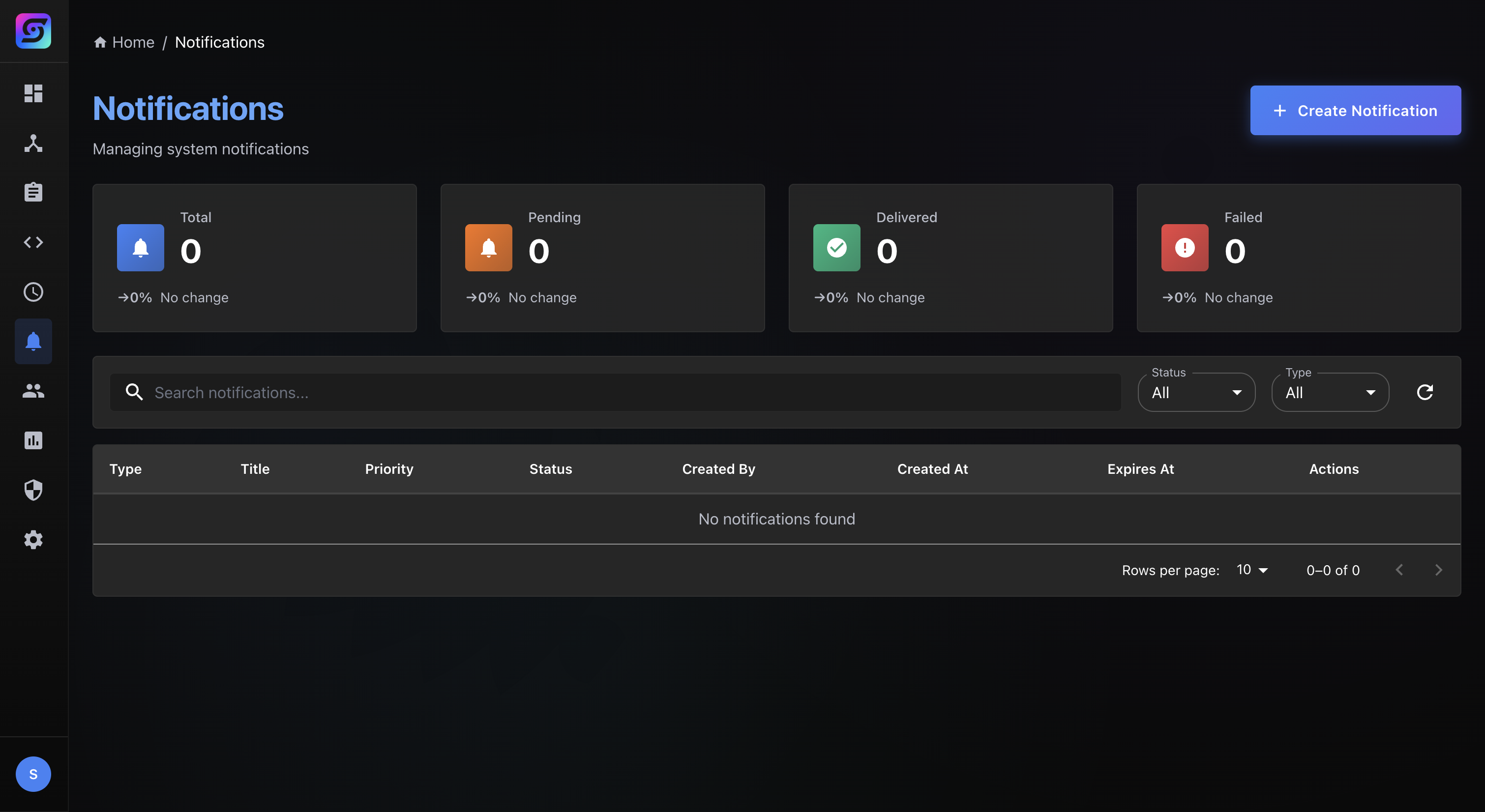Image resolution: width=1485 pixels, height=812 pixels.
Task: Click the search magnifier icon
Action: click(x=134, y=392)
